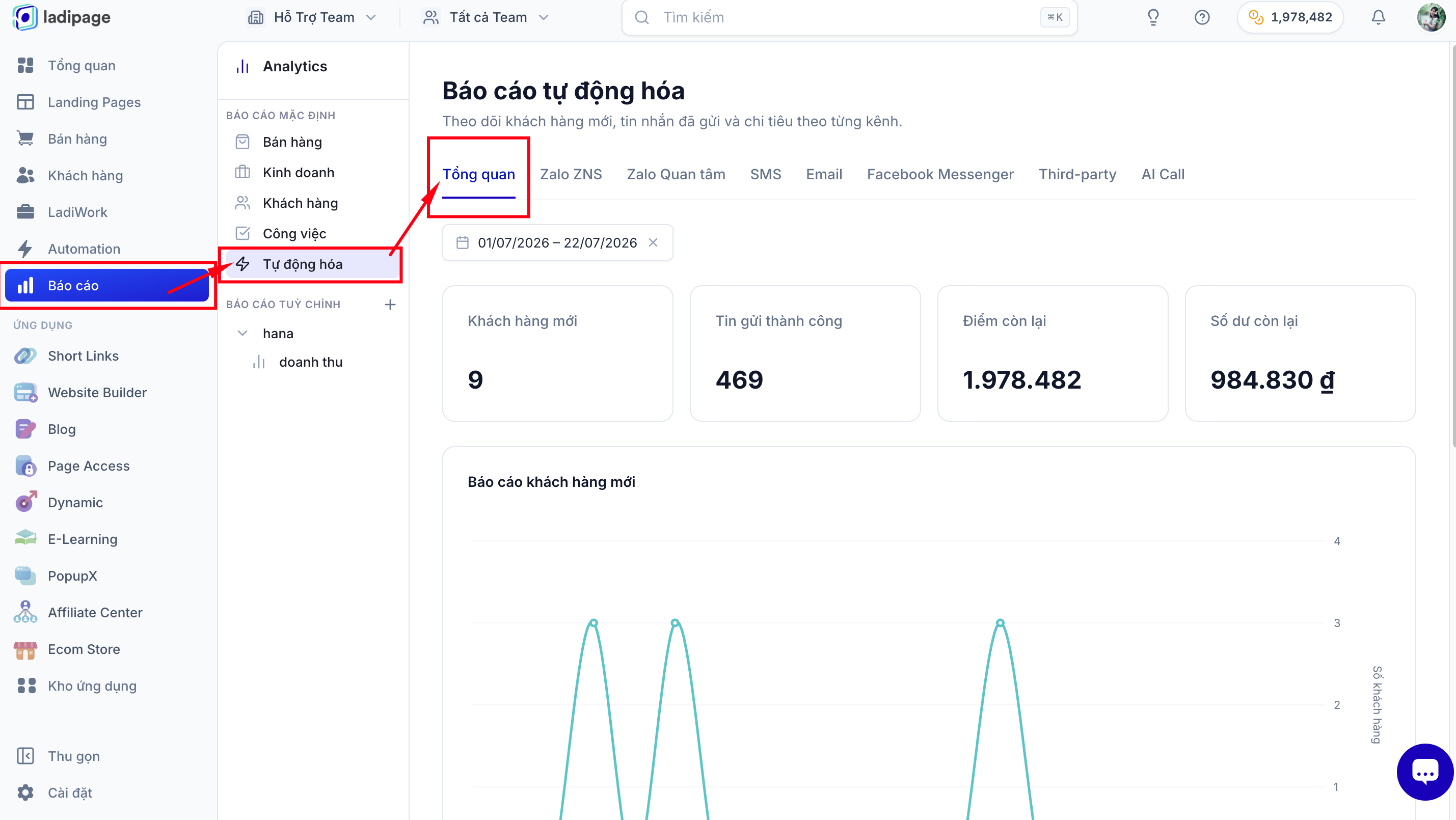Viewport: 1456px width, 820px height.
Task: Open the help question mark icon
Action: (x=1202, y=17)
